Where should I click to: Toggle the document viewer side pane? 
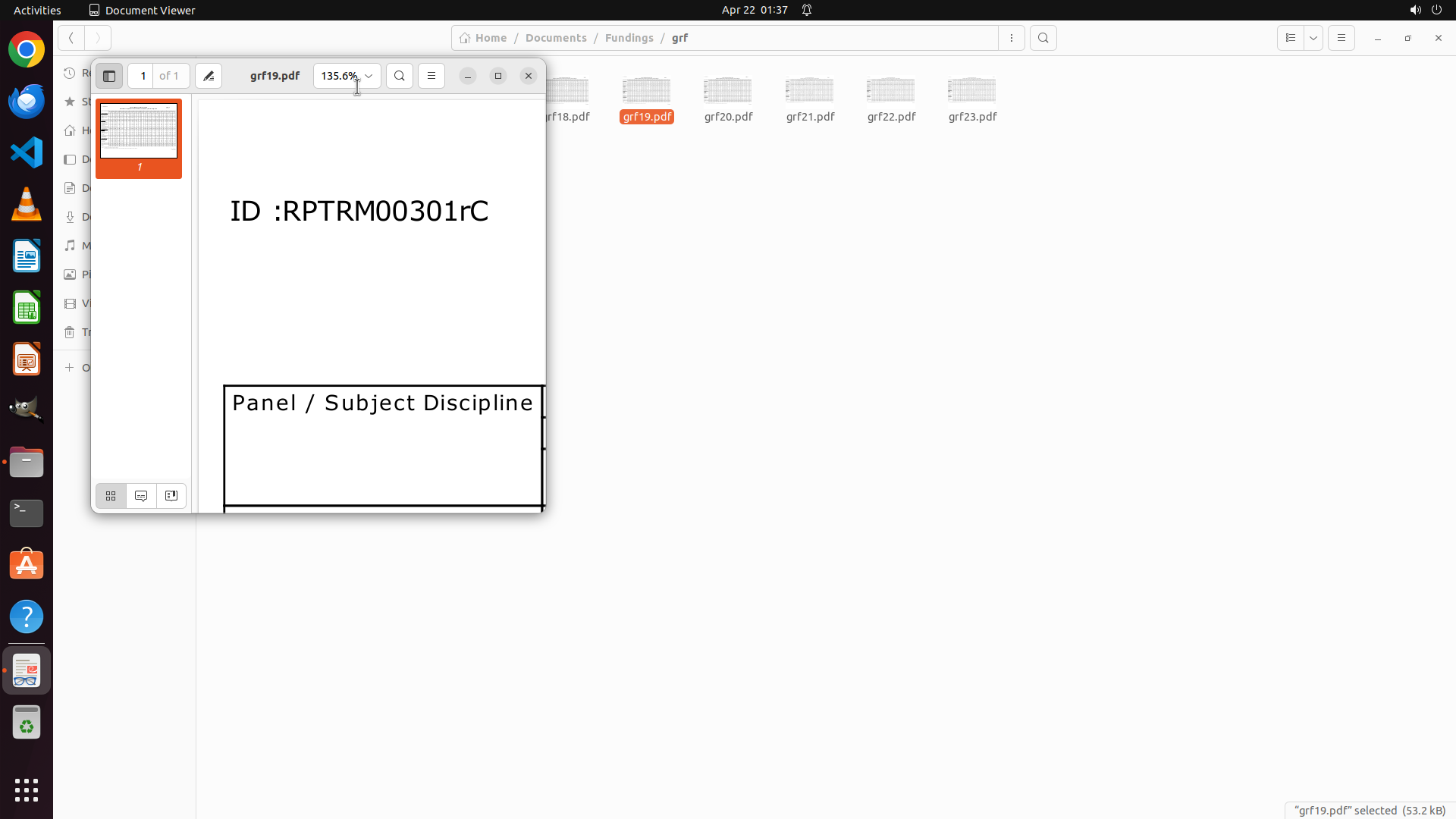pos(109,76)
